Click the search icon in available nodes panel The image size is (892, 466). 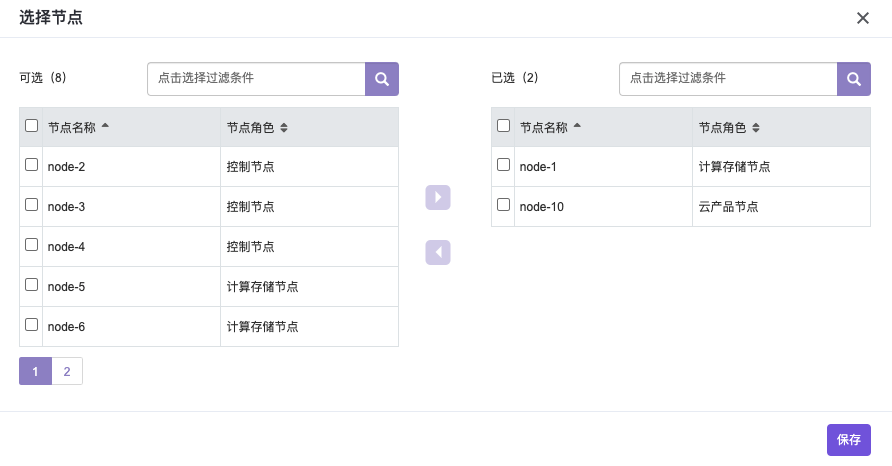coord(382,79)
